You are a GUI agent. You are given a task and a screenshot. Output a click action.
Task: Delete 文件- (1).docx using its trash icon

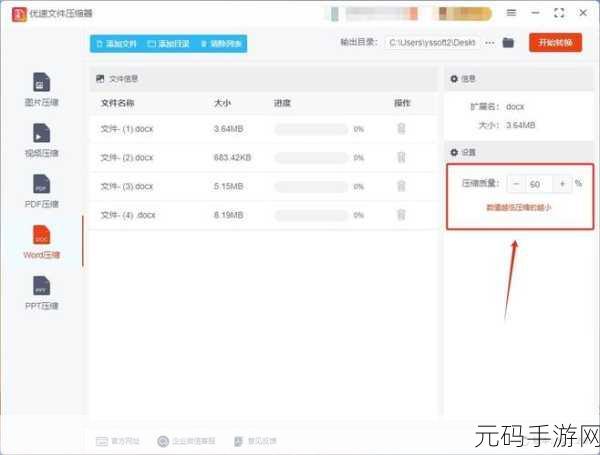click(401, 129)
